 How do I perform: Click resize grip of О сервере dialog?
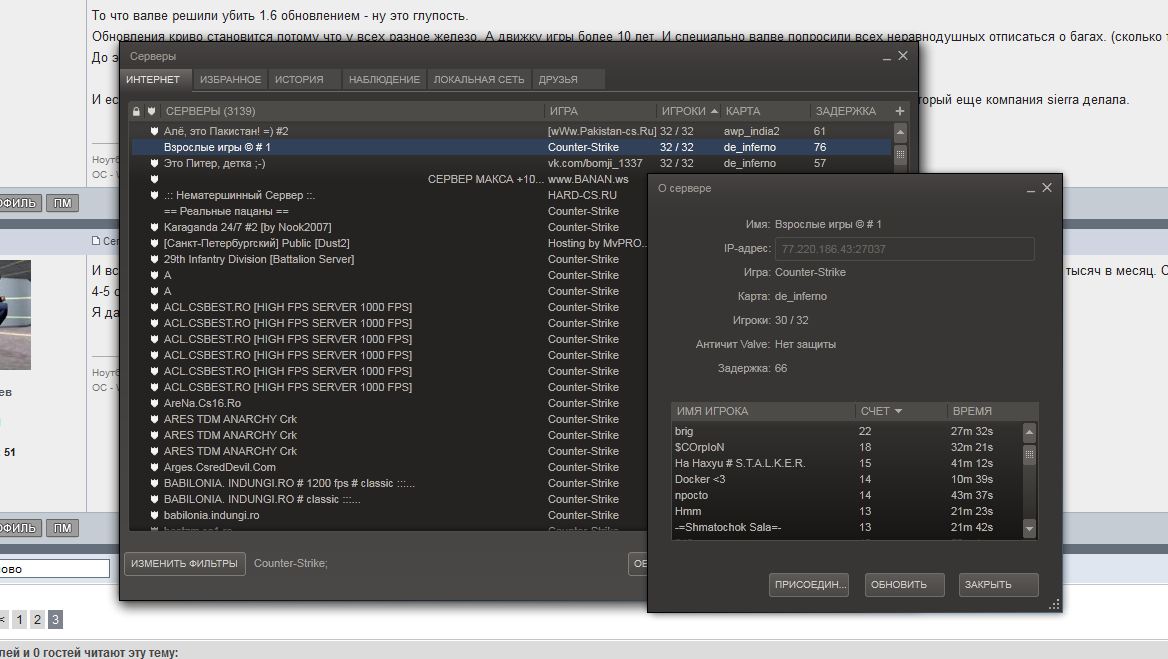pos(1054,605)
